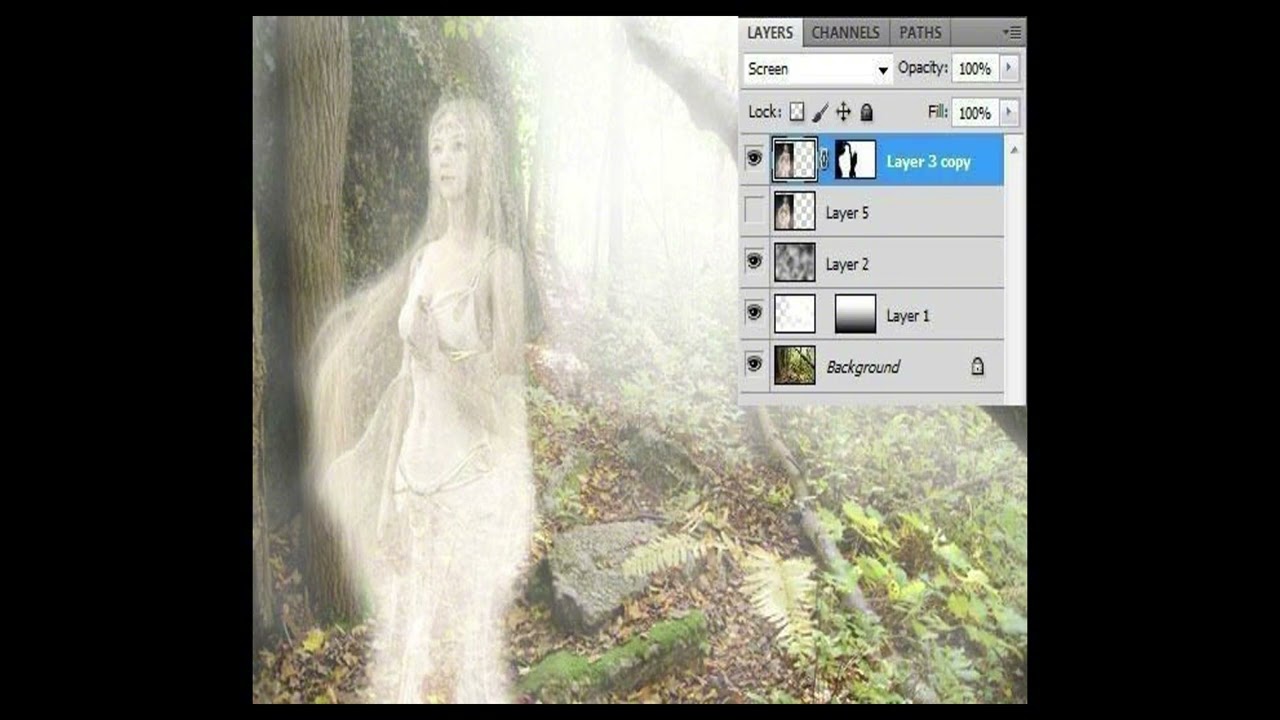Click the 'Opacity:' label
This screenshot has width=1280, height=720.
(x=922, y=68)
